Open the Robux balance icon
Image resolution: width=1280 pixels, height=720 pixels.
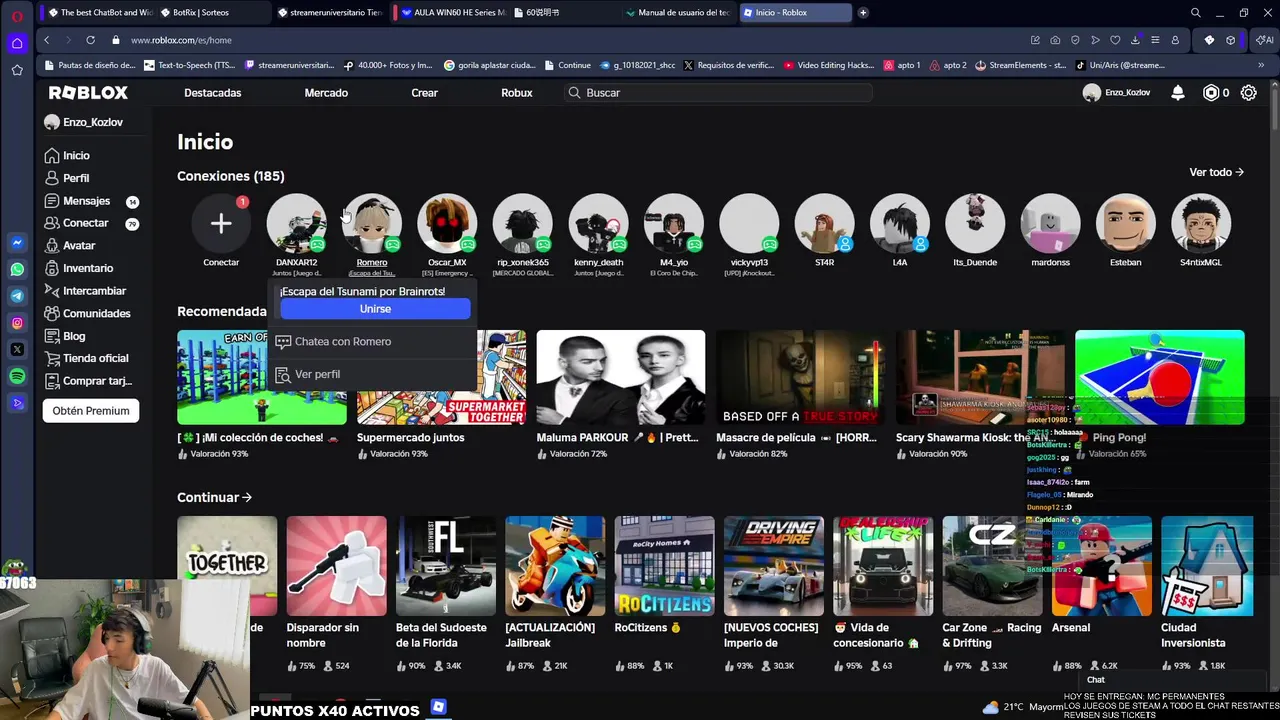(1211, 92)
